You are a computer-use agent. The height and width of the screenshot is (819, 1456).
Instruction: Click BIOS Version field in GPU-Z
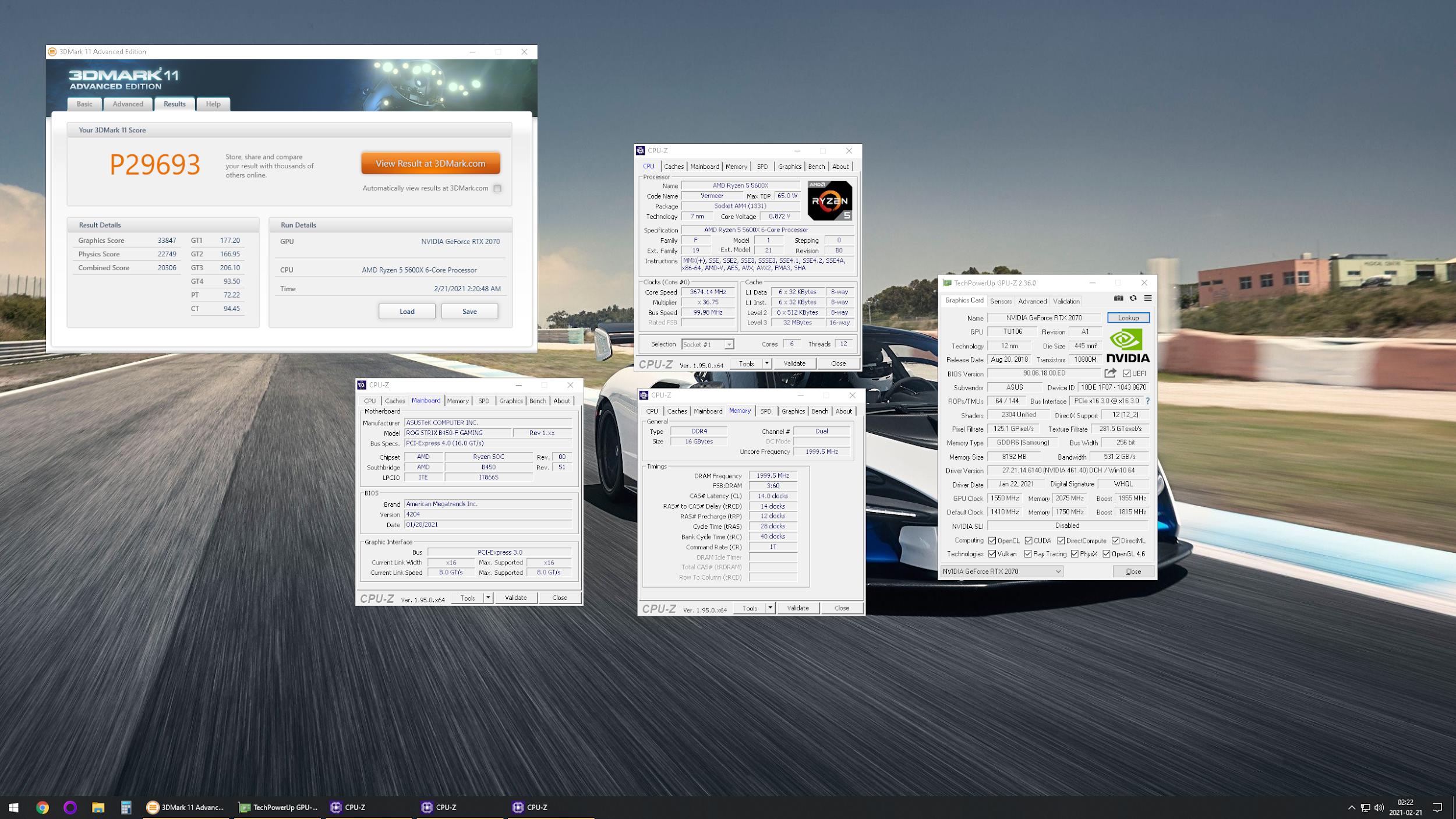click(1044, 373)
